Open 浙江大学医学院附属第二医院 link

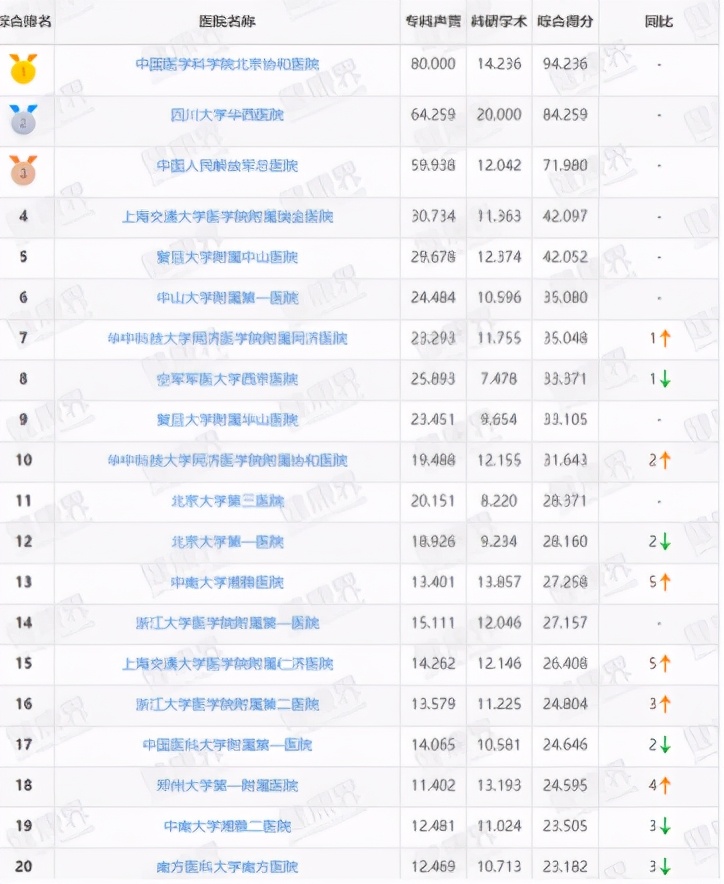click(x=227, y=704)
